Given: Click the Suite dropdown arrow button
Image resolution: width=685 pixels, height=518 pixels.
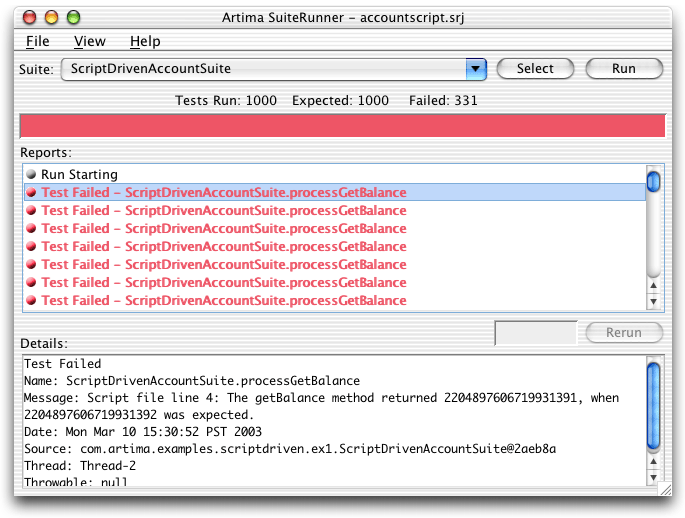Looking at the screenshot, I should click(476, 69).
